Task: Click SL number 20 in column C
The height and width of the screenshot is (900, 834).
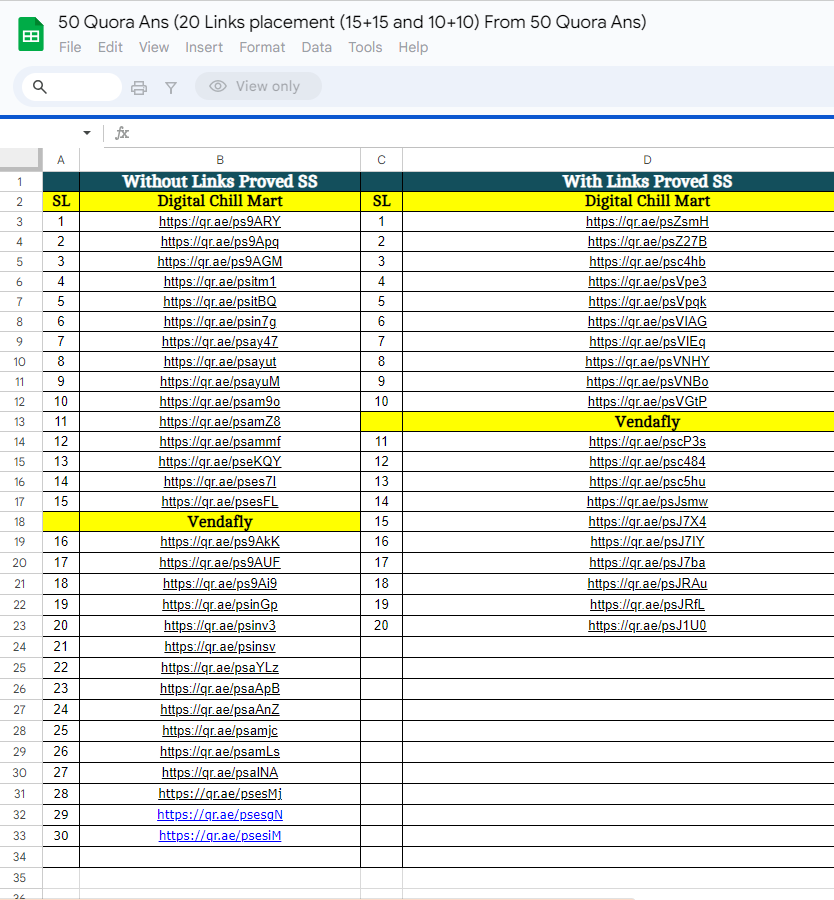Action: pos(382,626)
